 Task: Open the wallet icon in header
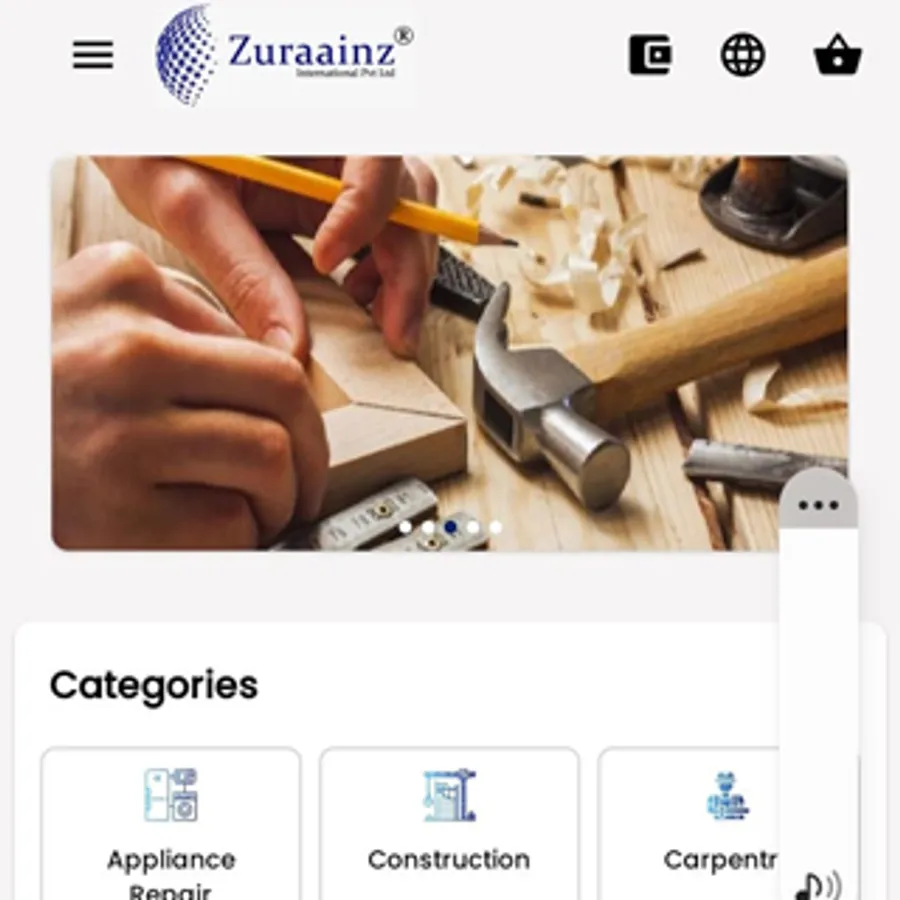coord(650,55)
